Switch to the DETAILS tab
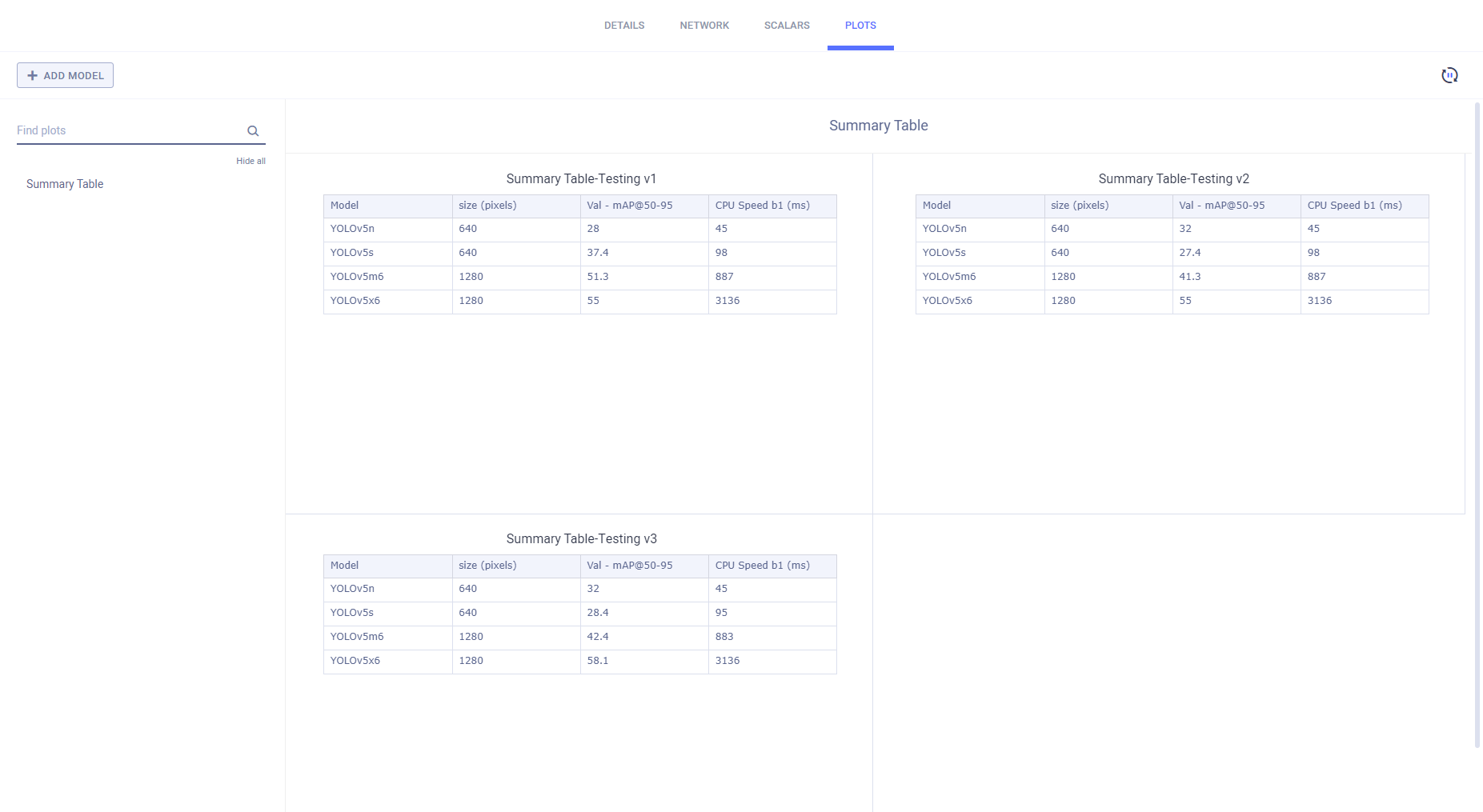The height and width of the screenshot is (812, 1483). coord(624,25)
